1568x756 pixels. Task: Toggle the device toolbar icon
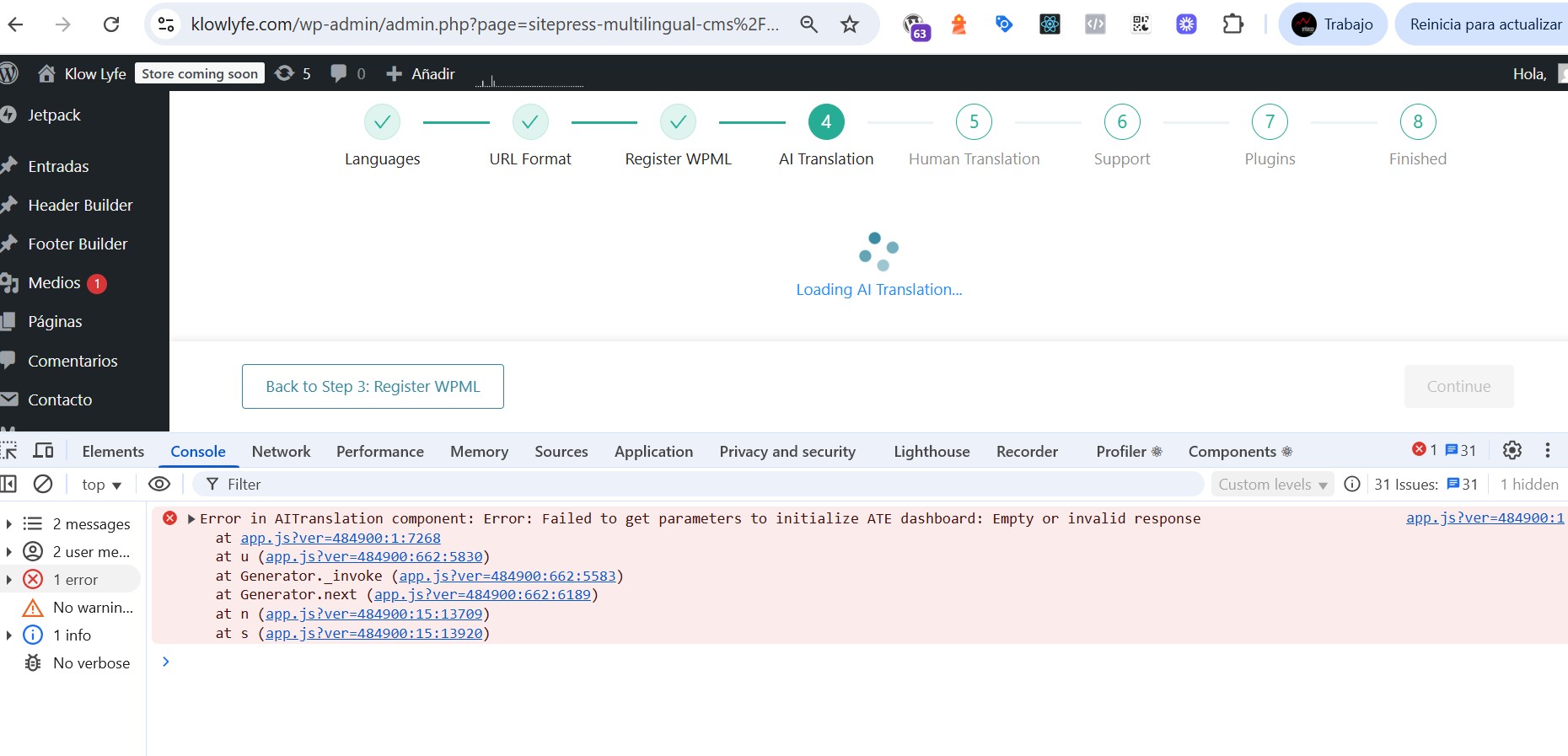click(43, 451)
